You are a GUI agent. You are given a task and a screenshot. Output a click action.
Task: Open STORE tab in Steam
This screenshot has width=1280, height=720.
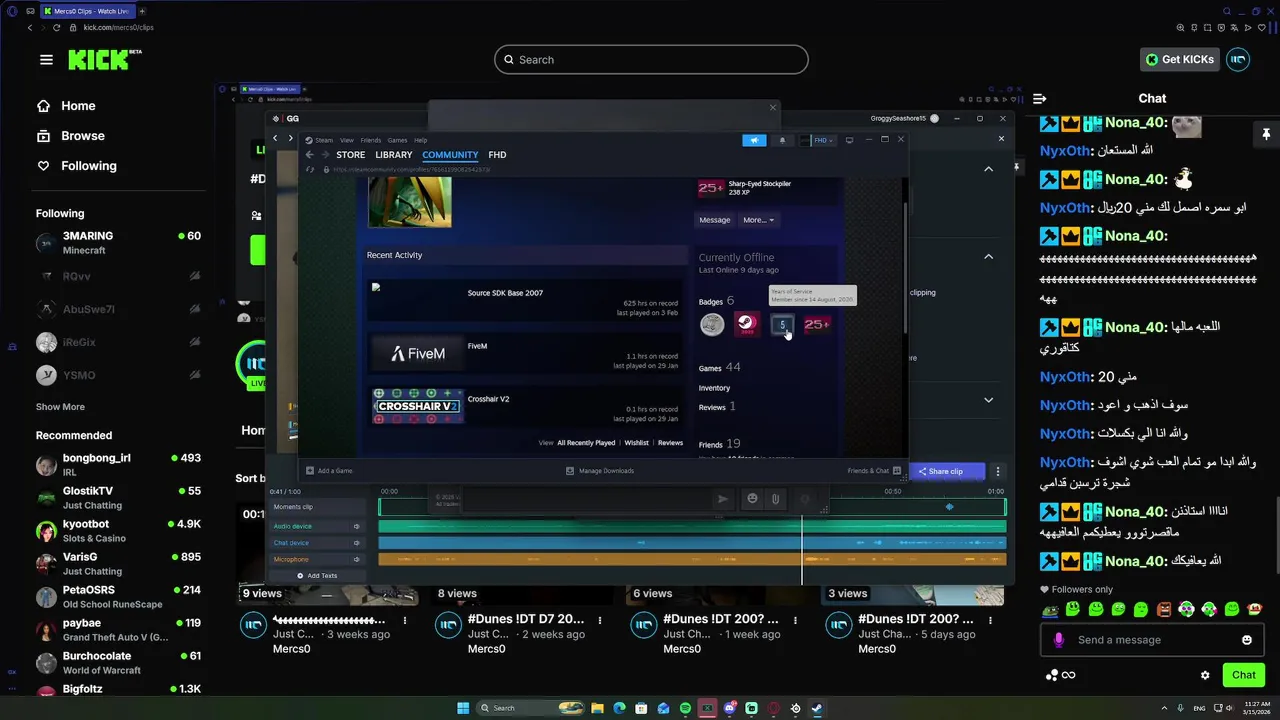(350, 155)
